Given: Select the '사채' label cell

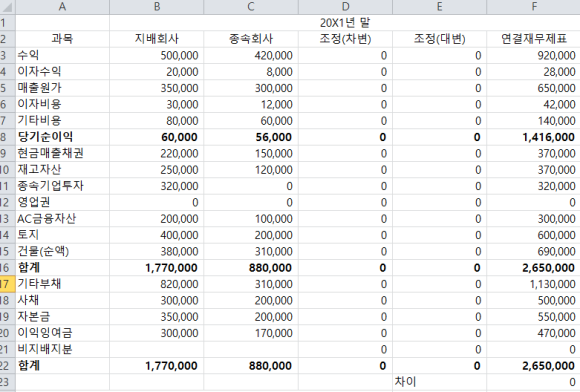Looking at the screenshot, I should (62, 300).
